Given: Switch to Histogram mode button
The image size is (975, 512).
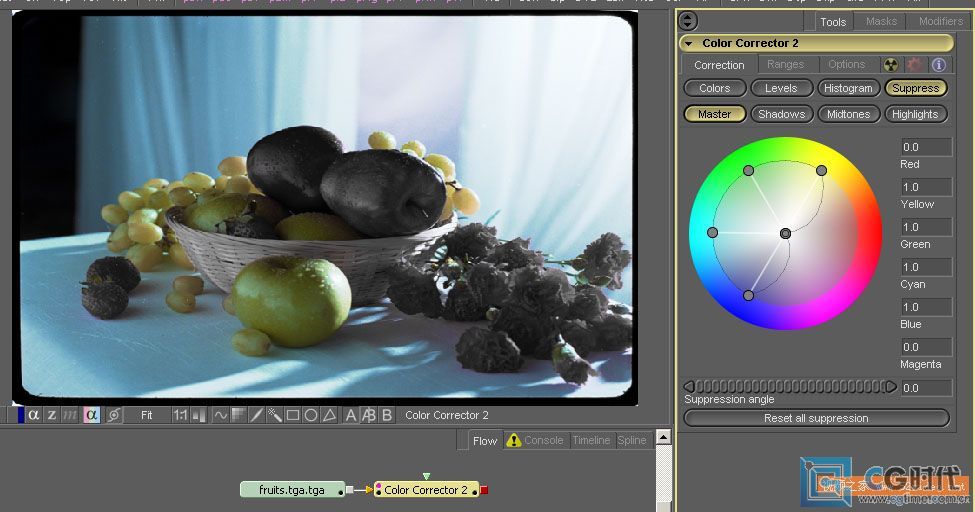Looking at the screenshot, I should pyautogui.click(x=848, y=88).
